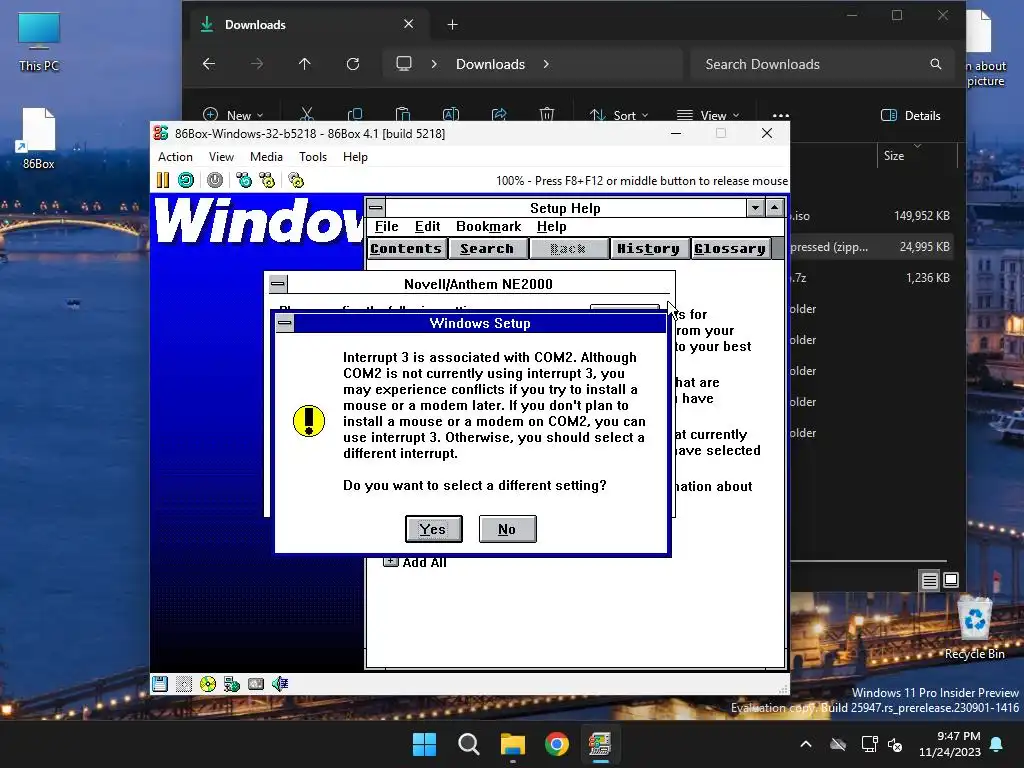
Task: Expand the Add All item in Setup Help
Action: [391, 562]
